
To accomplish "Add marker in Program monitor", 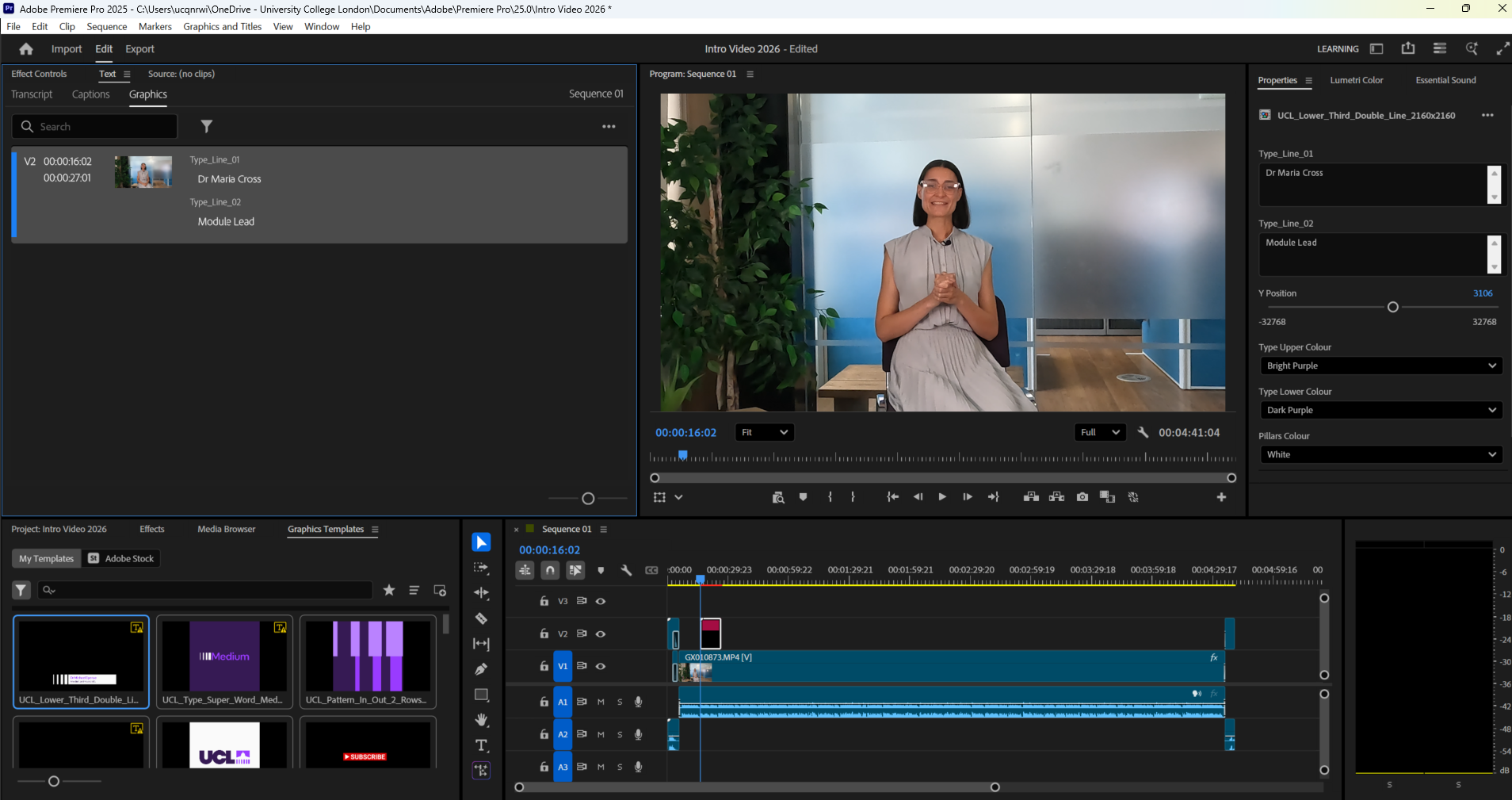I will [x=803, y=497].
